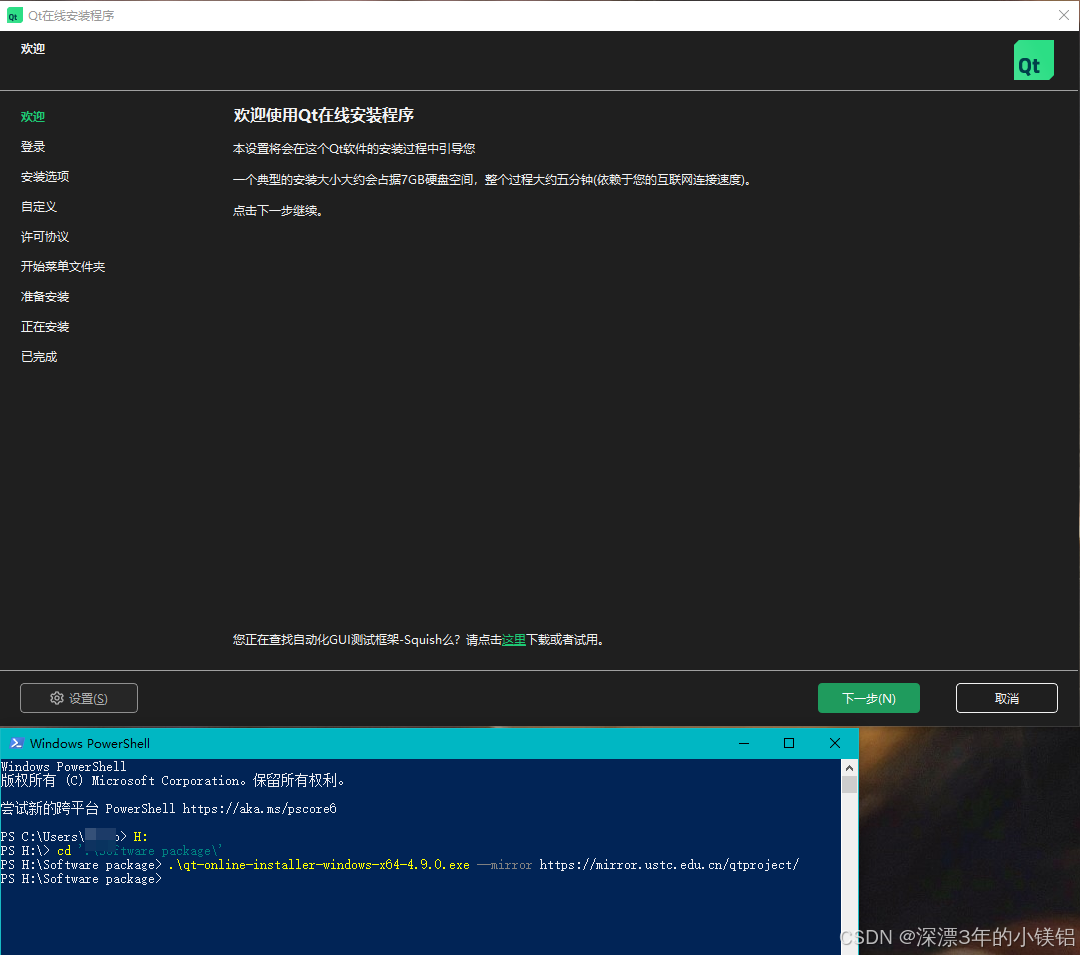
Task: Click the mirror.ustc.edu.cn URL in PowerShell
Action: pyautogui.click(x=669, y=865)
